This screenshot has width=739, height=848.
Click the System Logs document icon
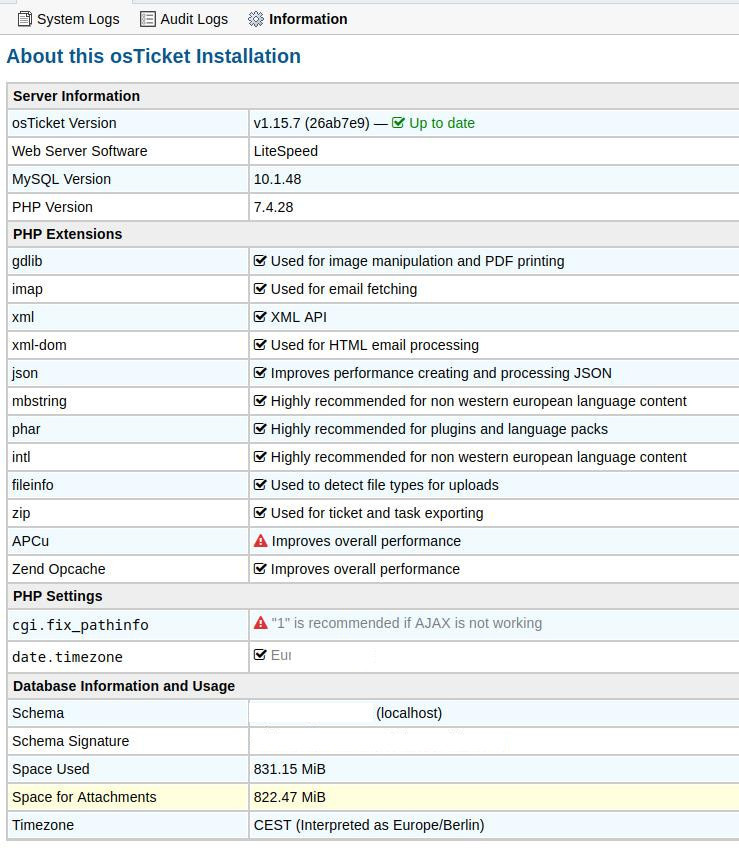click(x=25, y=19)
